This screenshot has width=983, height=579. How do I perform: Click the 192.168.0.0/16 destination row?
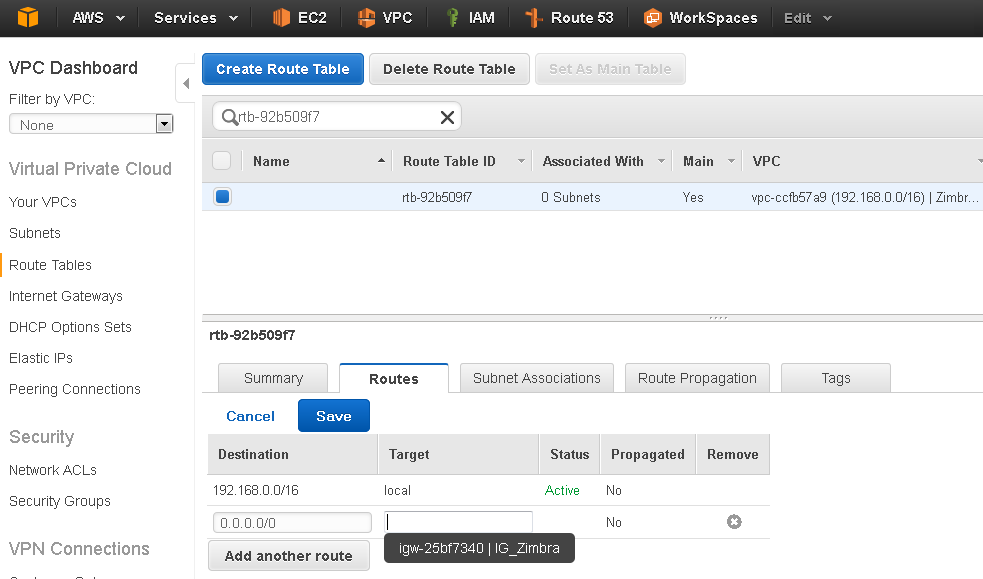point(488,490)
